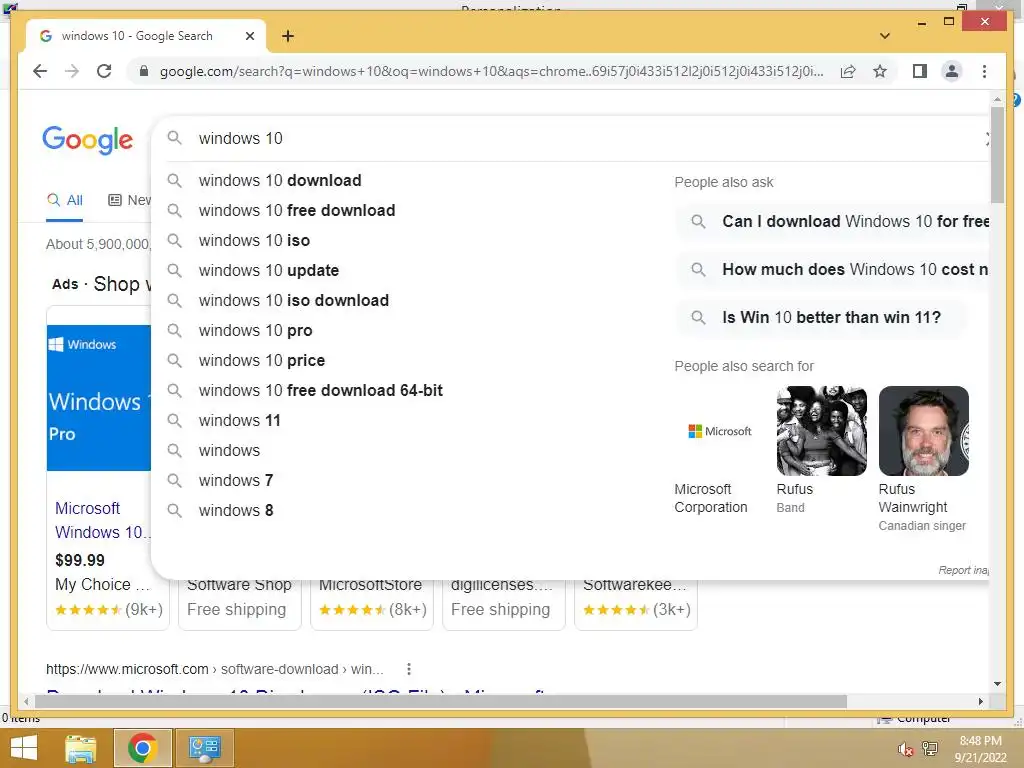
Task: Click magnifier icon beside windows 8
Action: pos(174,510)
